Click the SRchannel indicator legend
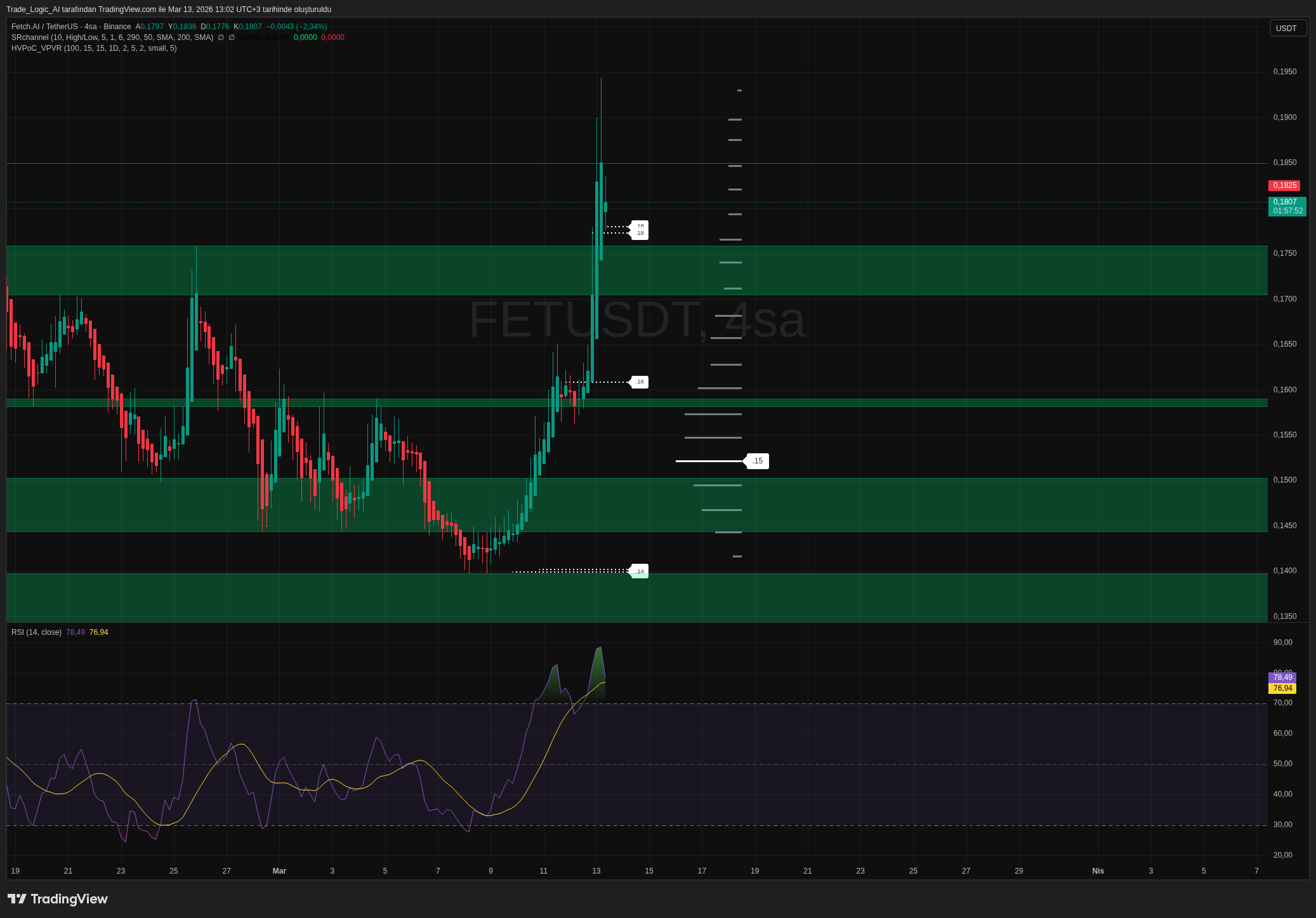The width and height of the screenshot is (1316, 918). coord(112,37)
